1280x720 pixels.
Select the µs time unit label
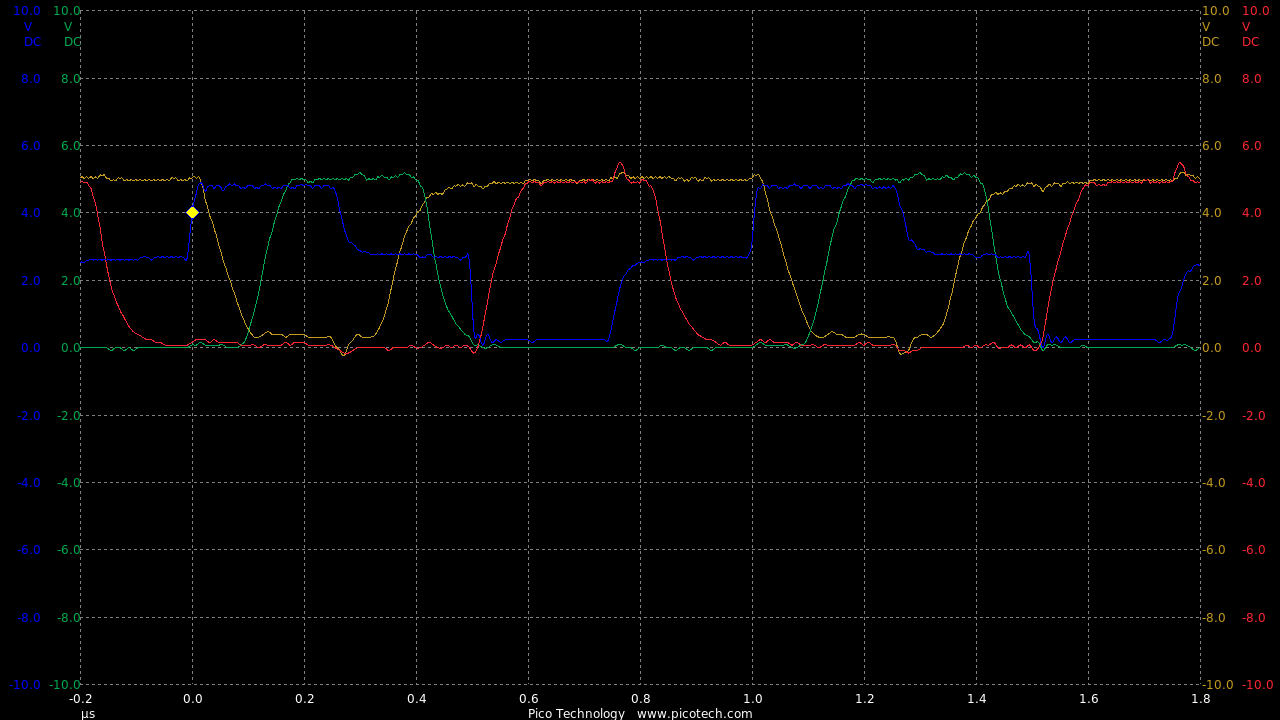(88, 714)
